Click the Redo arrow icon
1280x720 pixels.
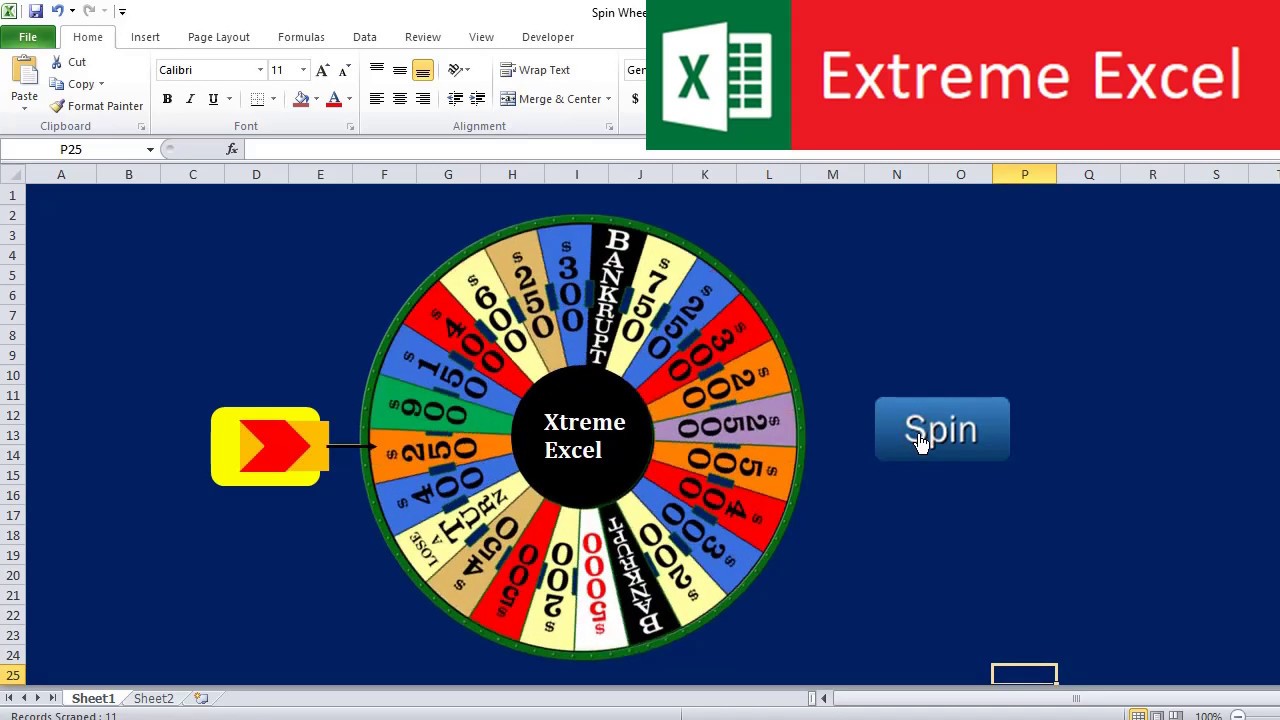tap(89, 11)
